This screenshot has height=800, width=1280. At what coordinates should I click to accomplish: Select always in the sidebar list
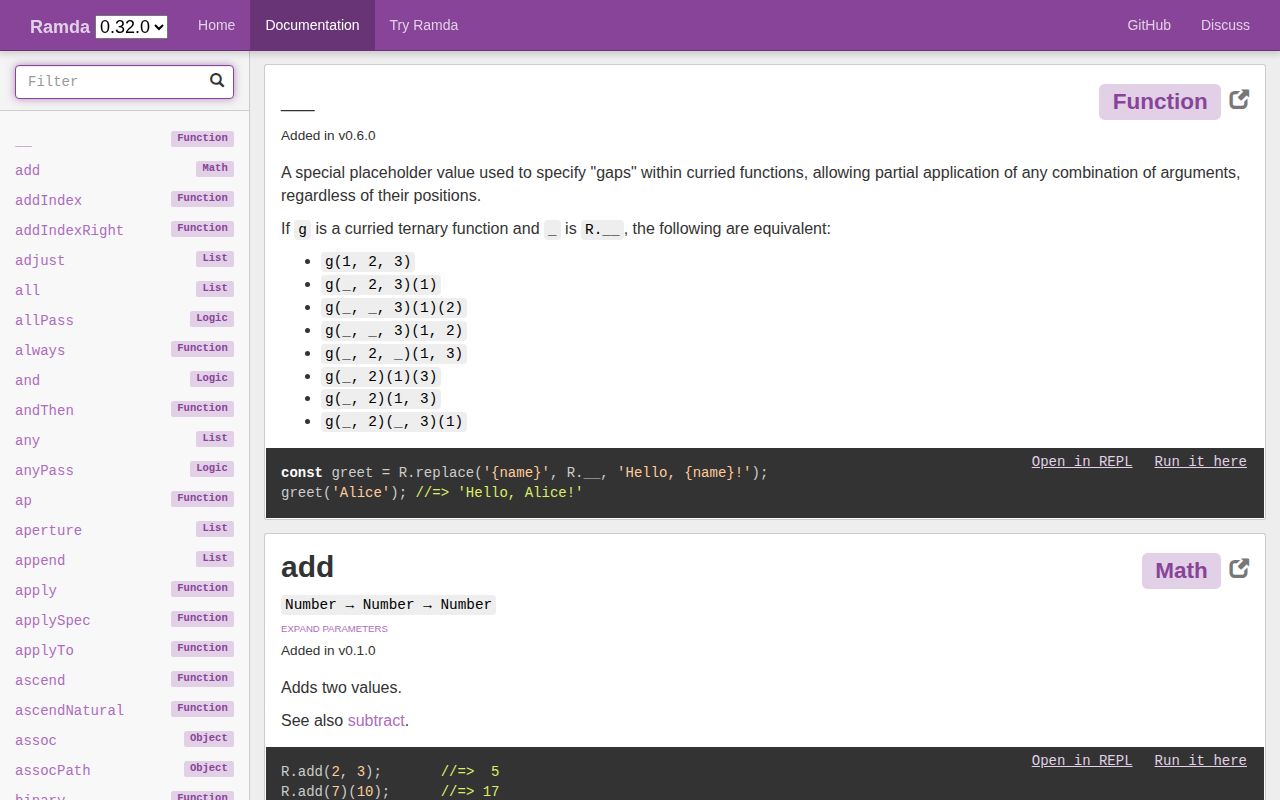[x=124, y=350]
